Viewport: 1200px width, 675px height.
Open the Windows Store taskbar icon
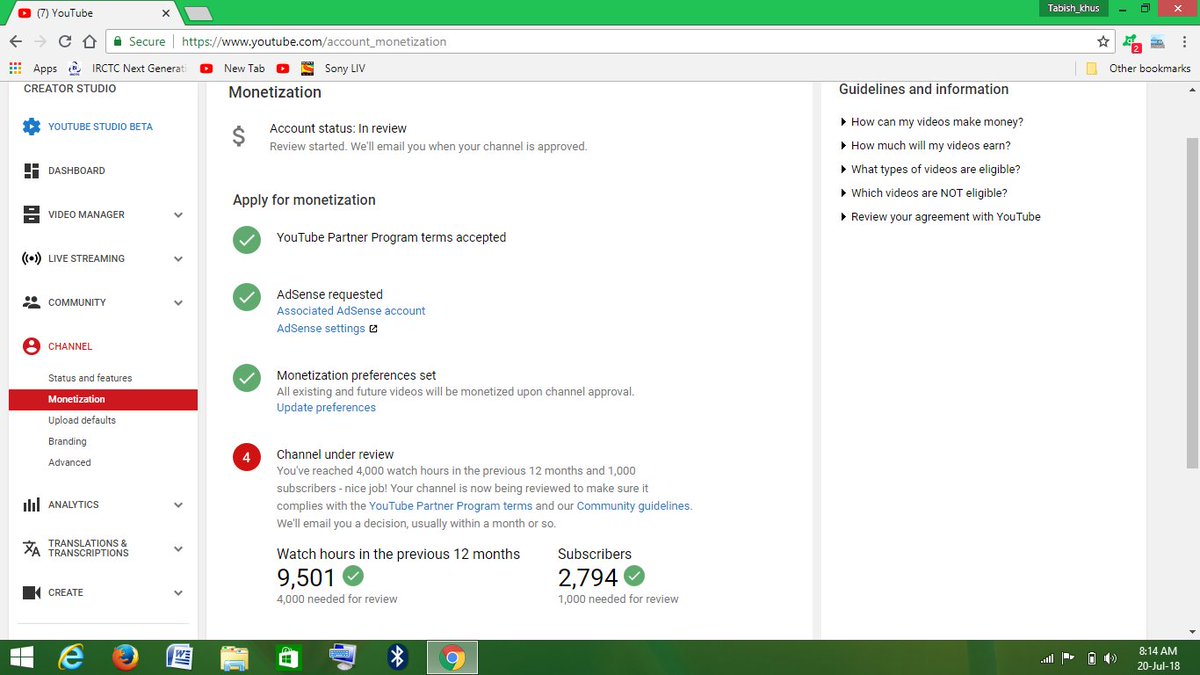pos(288,657)
